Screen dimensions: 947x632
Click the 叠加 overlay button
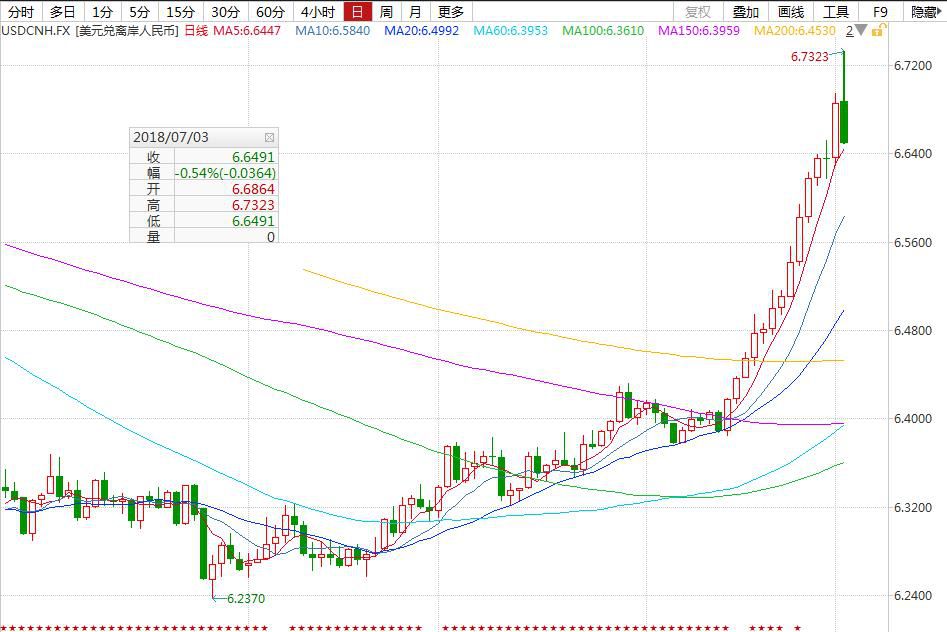click(x=745, y=12)
